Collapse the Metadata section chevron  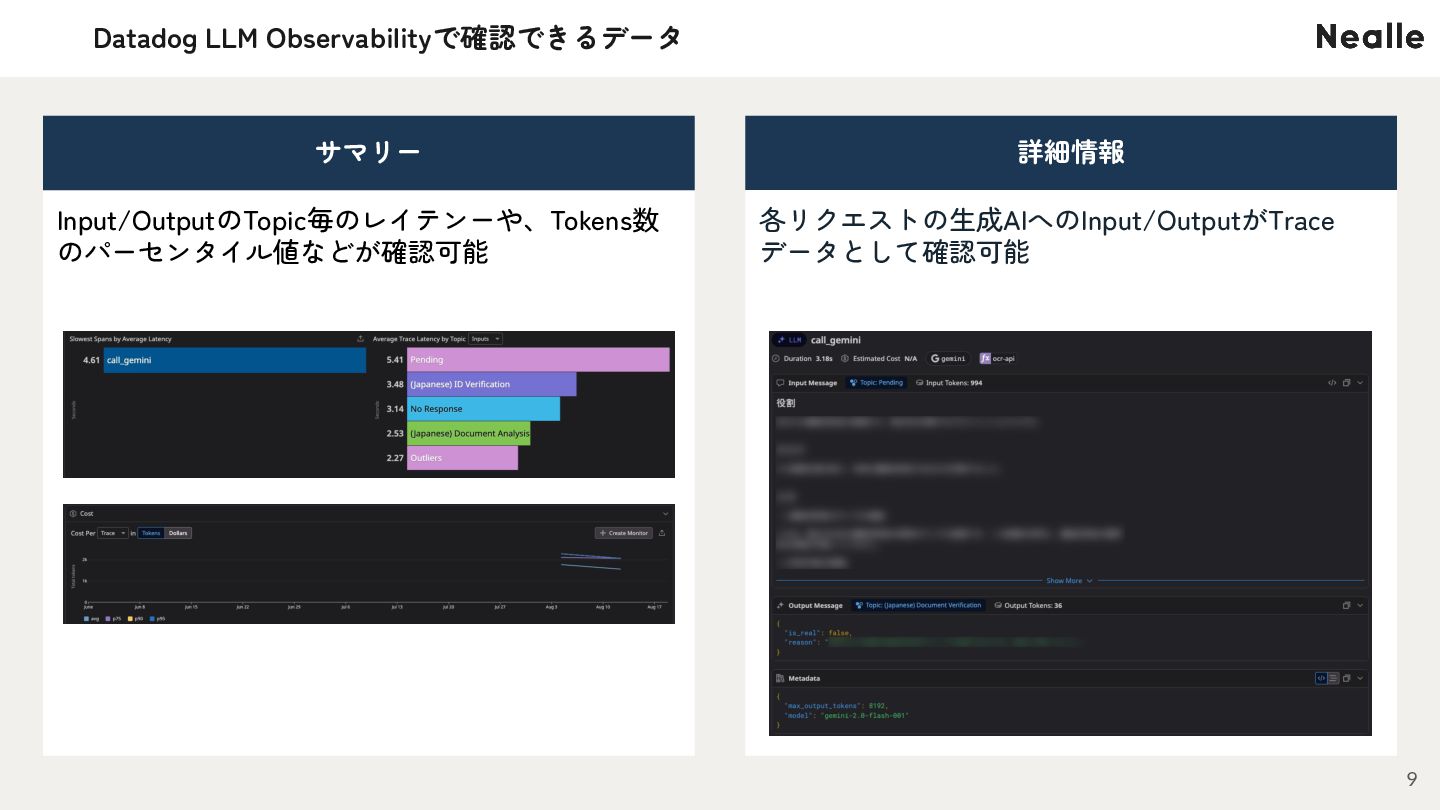point(1360,678)
